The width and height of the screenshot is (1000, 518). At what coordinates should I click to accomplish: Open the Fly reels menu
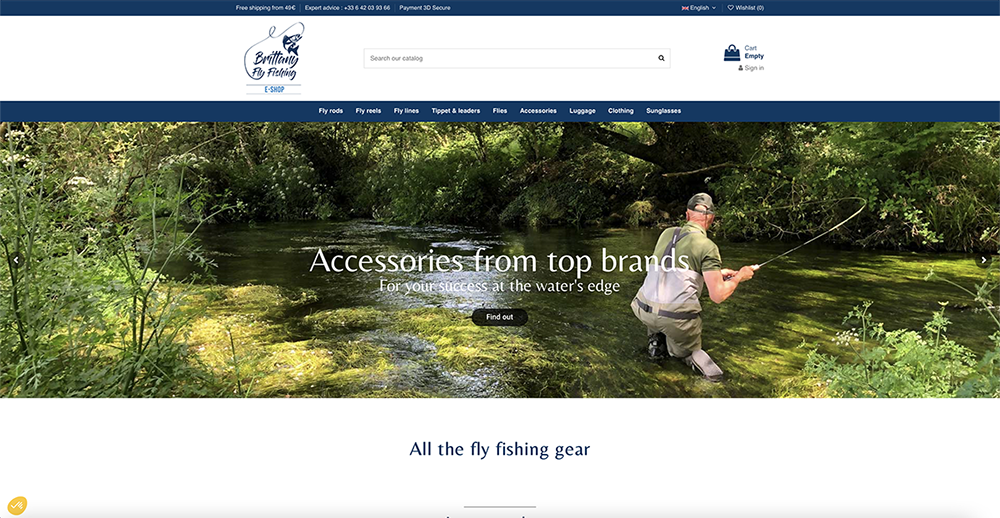(369, 110)
